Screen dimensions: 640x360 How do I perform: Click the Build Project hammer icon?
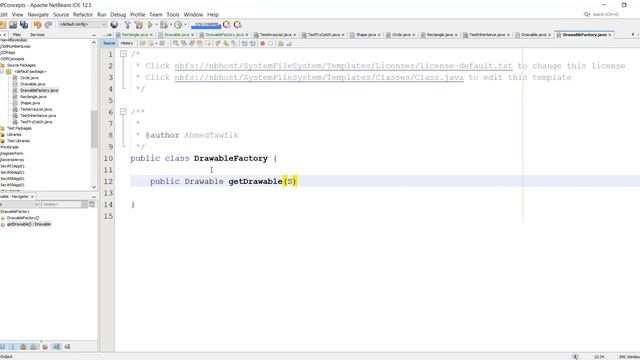pyautogui.click(x=127, y=25)
